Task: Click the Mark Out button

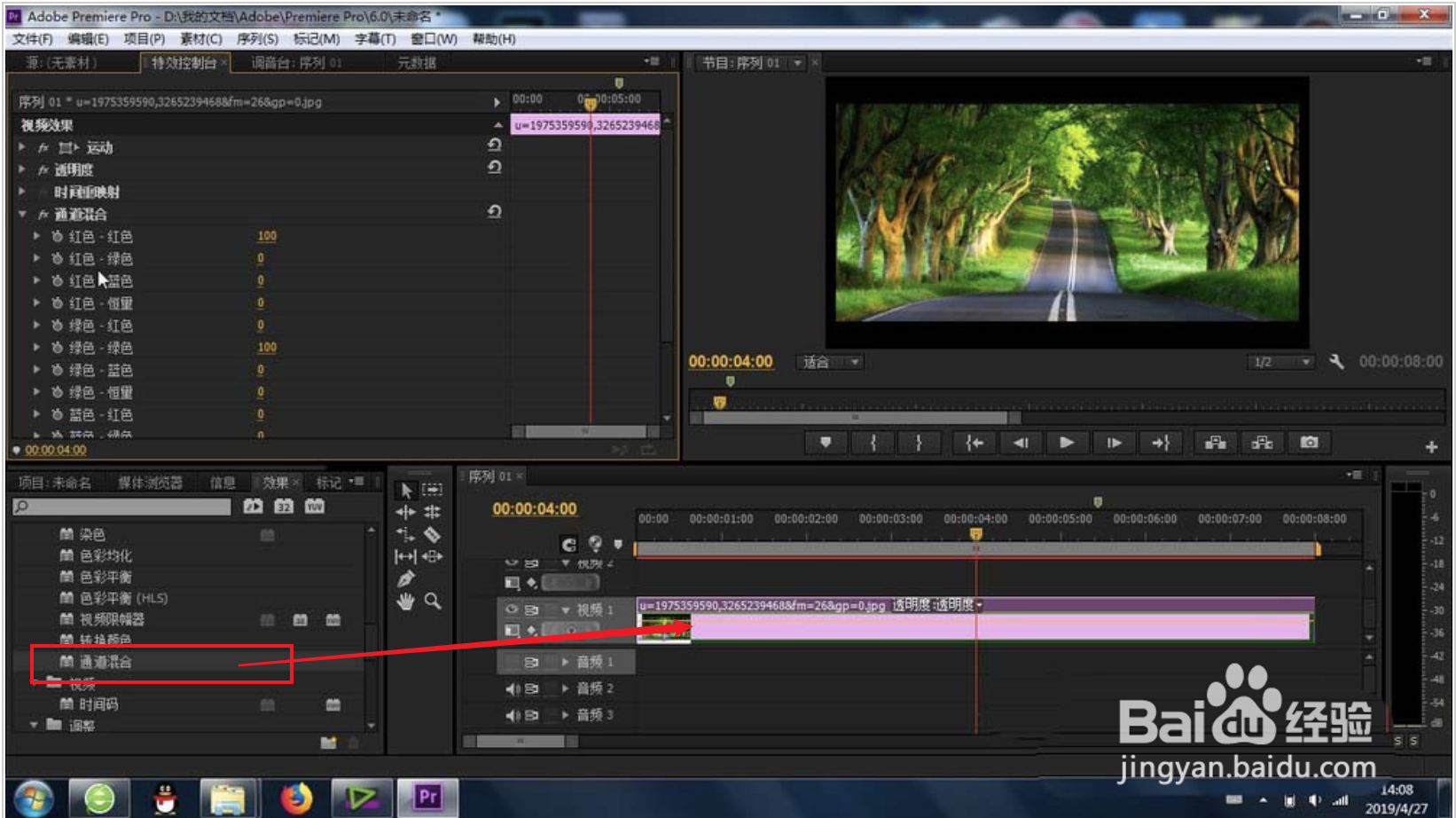Action: [919, 442]
